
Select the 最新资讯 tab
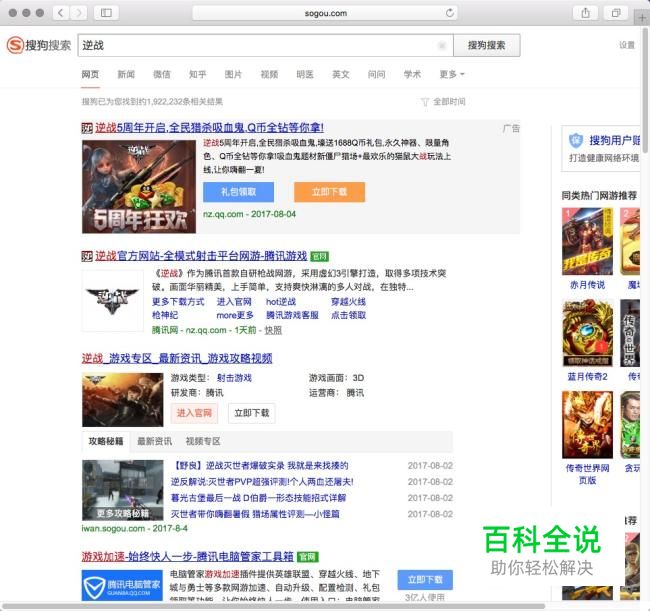(x=155, y=441)
